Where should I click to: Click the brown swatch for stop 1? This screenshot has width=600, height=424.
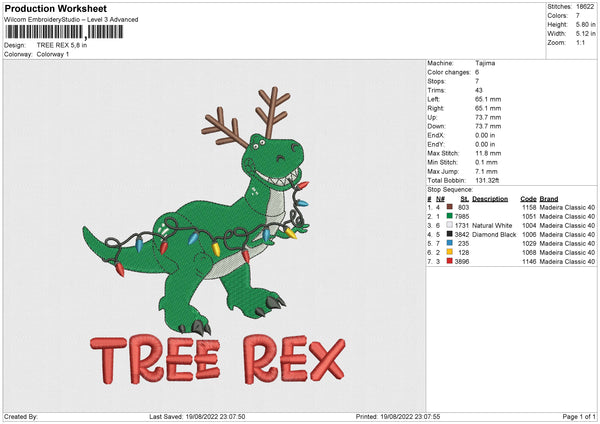pyautogui.click(x=450, y=207)
